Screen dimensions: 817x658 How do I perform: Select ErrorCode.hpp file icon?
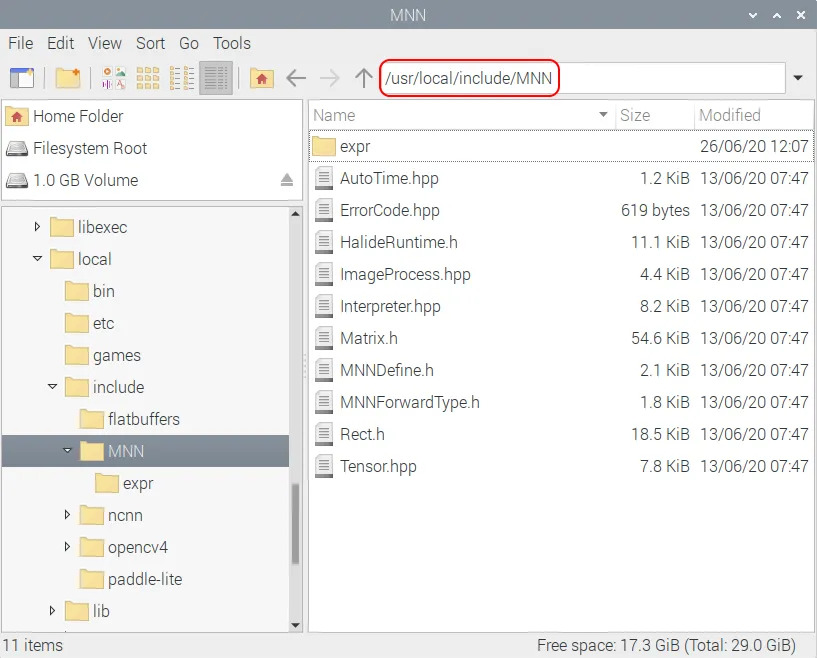[324, 210]
